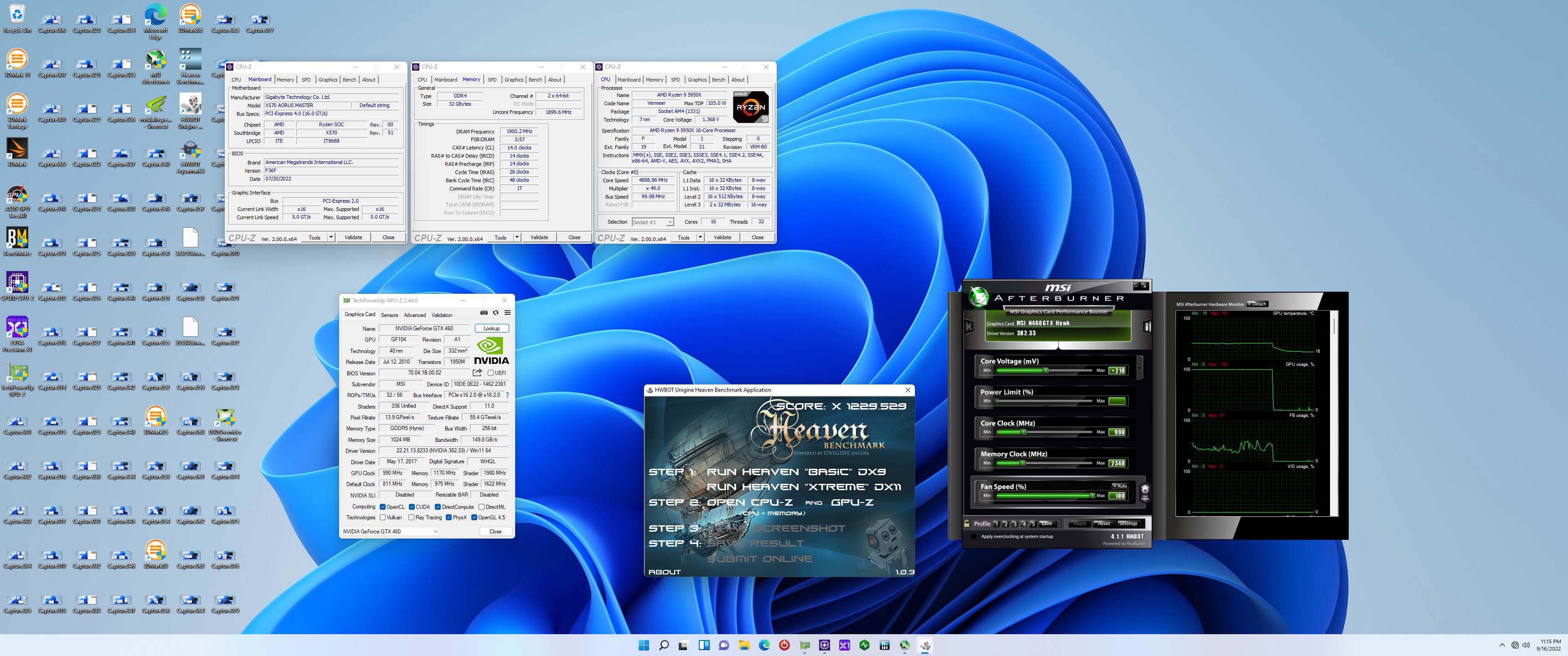This screenshot has height=656, width=1568.
Task: Switch to Advanced tab in GPU-Z
Action: [x=414, y=315]
